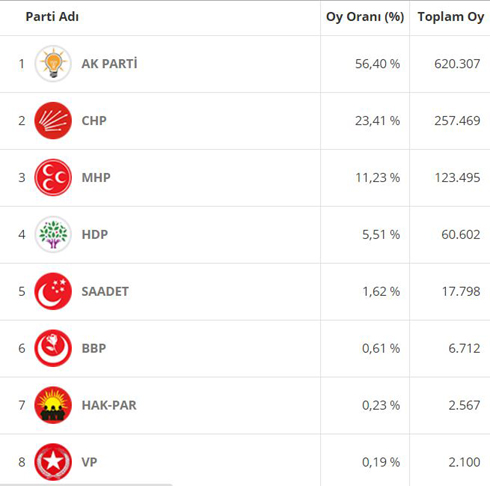Select the BBP rose crescent logo

(x=53, y=348)
